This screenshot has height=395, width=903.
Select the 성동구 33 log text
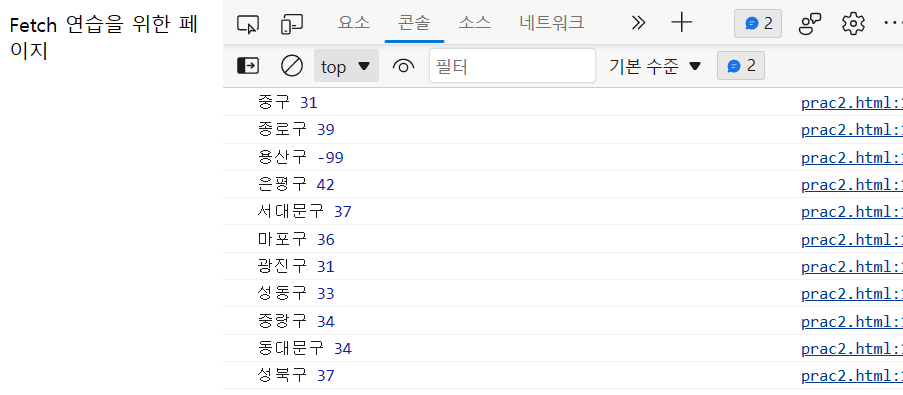tap(296, 294)
